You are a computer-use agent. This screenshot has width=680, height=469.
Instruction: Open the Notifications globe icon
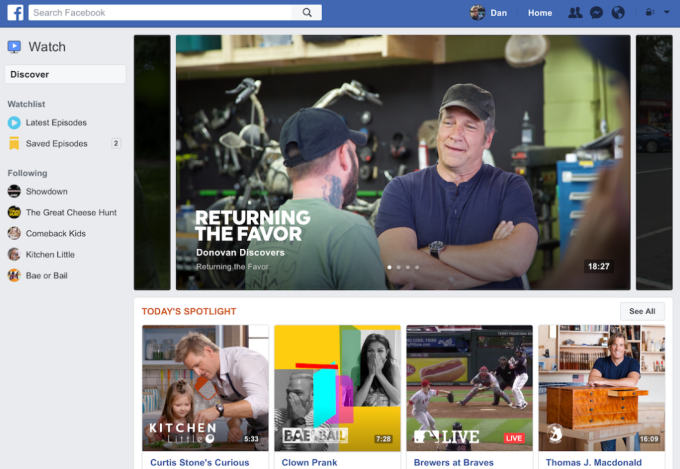tap(618, 13)
